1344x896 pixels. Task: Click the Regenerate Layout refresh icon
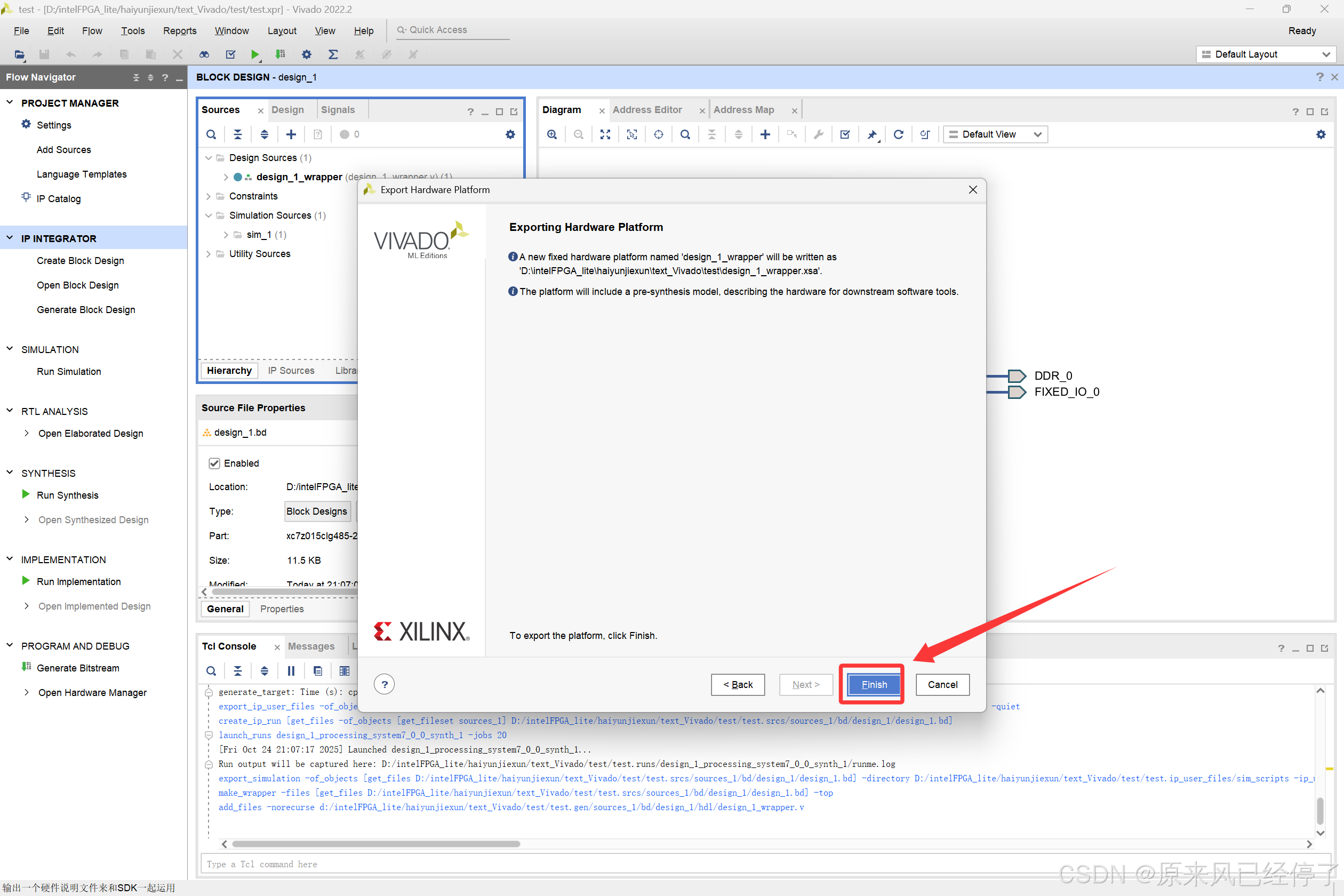898,134
